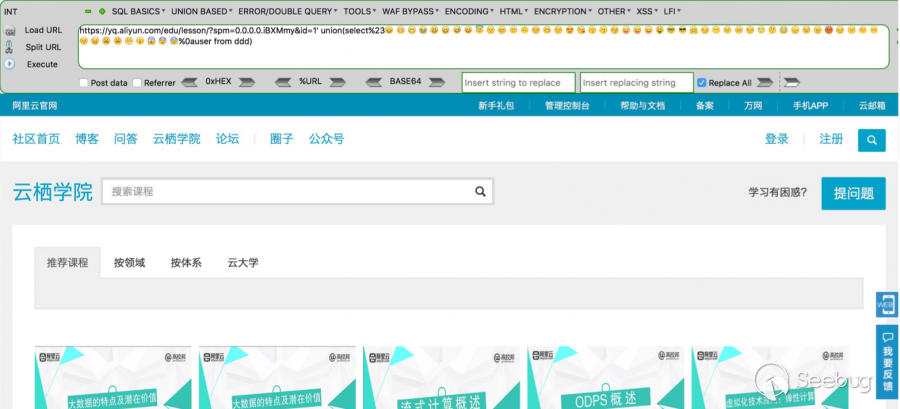The height and width of the screenshot is (409, 900).
Task: Select the 推荐课程 tab
Action: click(68, 263)
